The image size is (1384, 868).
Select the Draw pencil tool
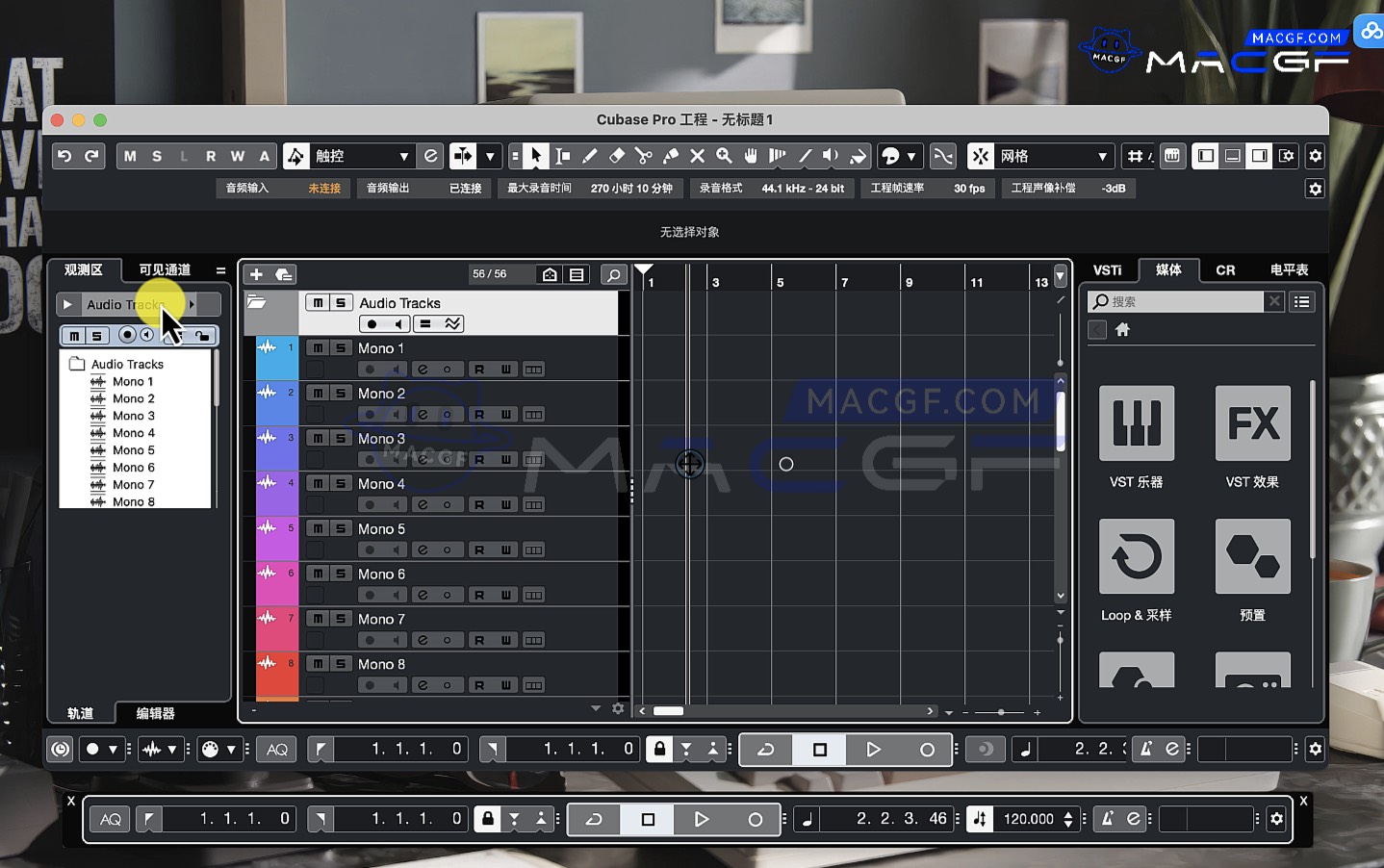pyautogui.click(x=590, y=156)
